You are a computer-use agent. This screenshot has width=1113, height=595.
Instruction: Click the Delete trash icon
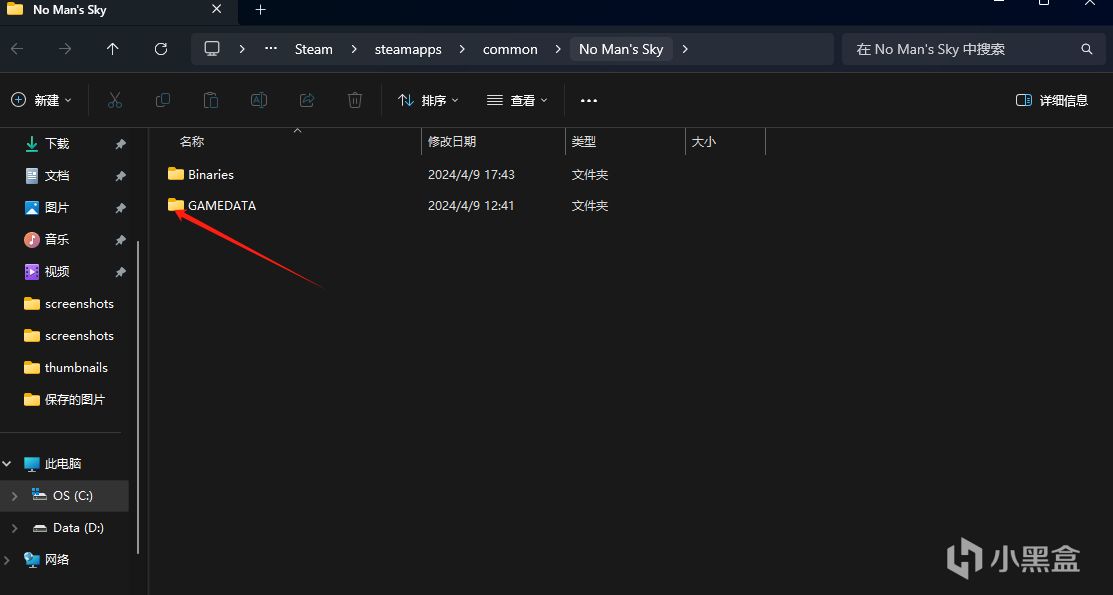click(x=355, y=100)
